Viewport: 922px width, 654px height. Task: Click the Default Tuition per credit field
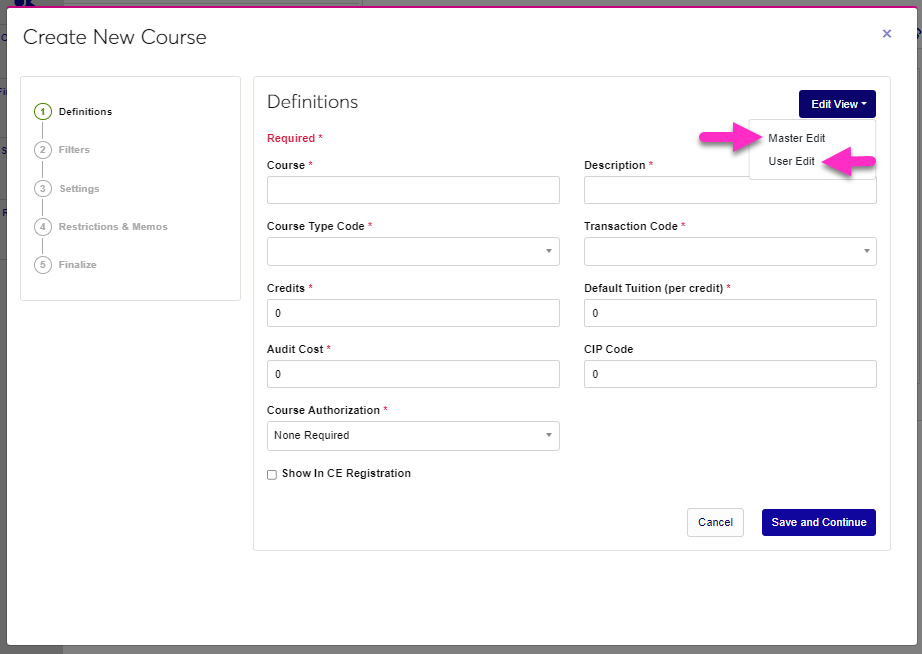point(730,313)
